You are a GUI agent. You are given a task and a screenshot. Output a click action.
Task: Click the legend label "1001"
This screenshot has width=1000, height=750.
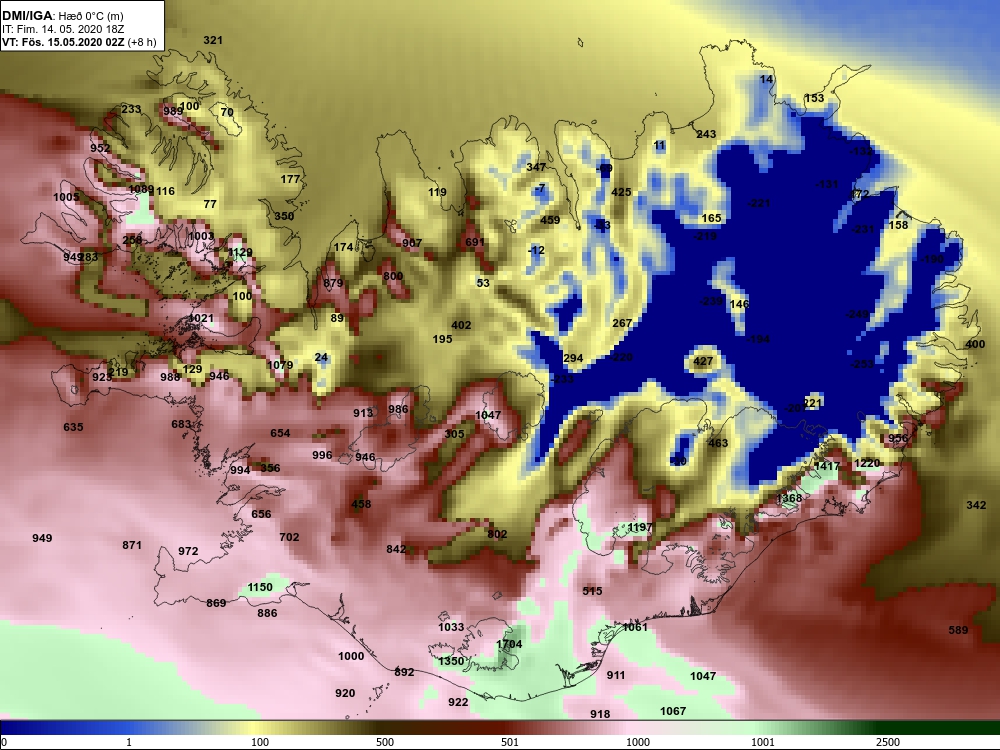click(763, 742)
